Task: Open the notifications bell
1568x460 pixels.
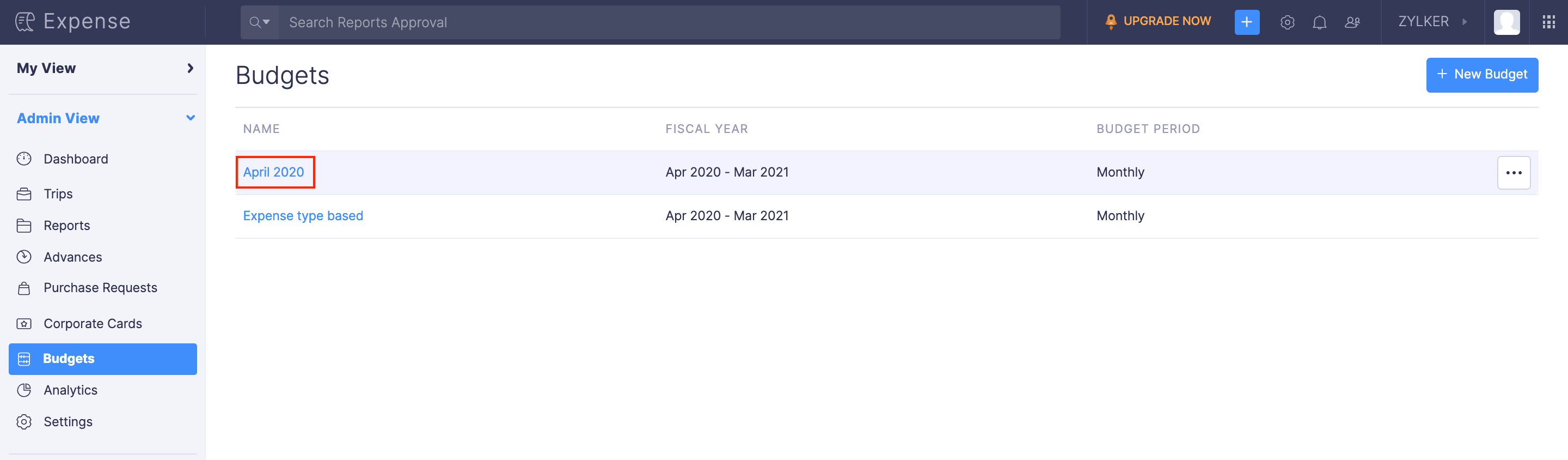Action: [1319, 22]
